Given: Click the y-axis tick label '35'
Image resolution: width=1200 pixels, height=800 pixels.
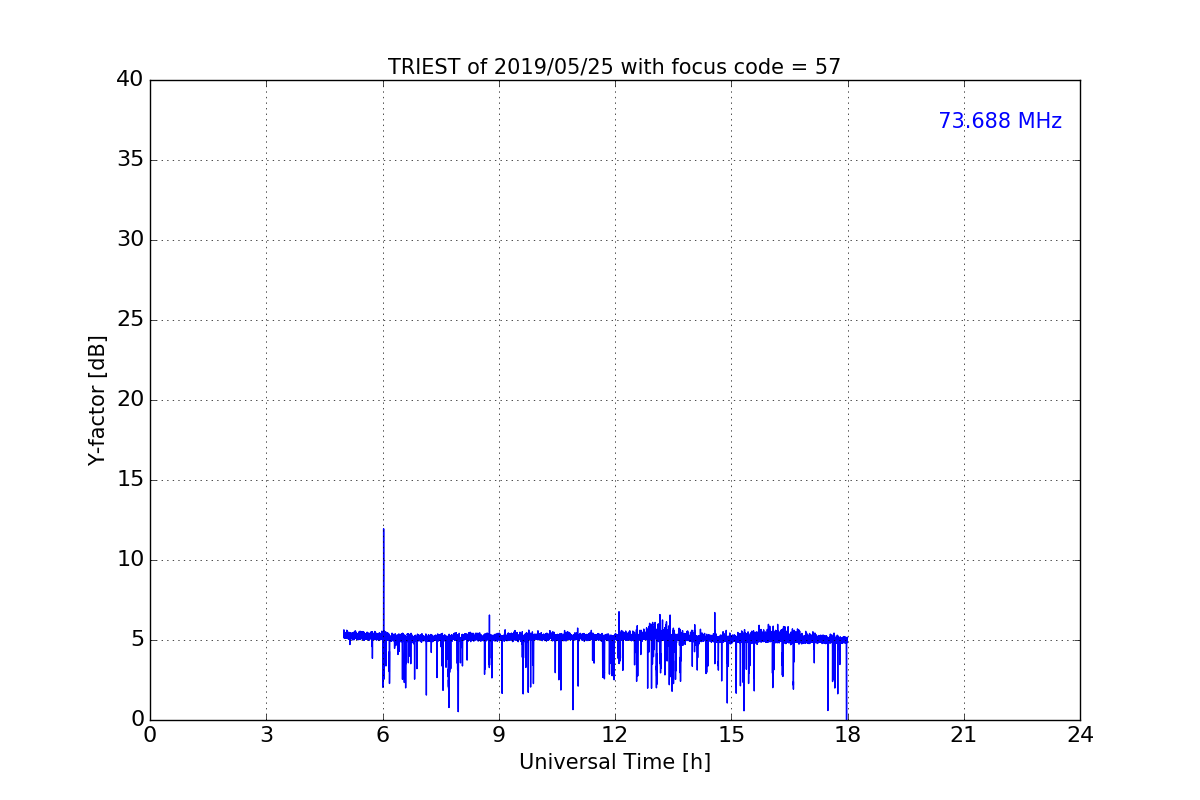Looking at the screenshot, I should [130, 160].
